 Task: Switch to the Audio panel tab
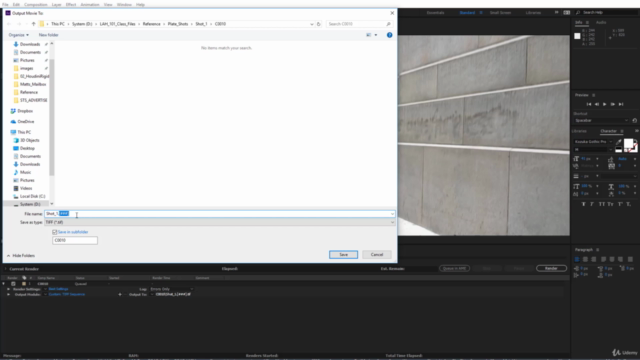tap(601, 22)
